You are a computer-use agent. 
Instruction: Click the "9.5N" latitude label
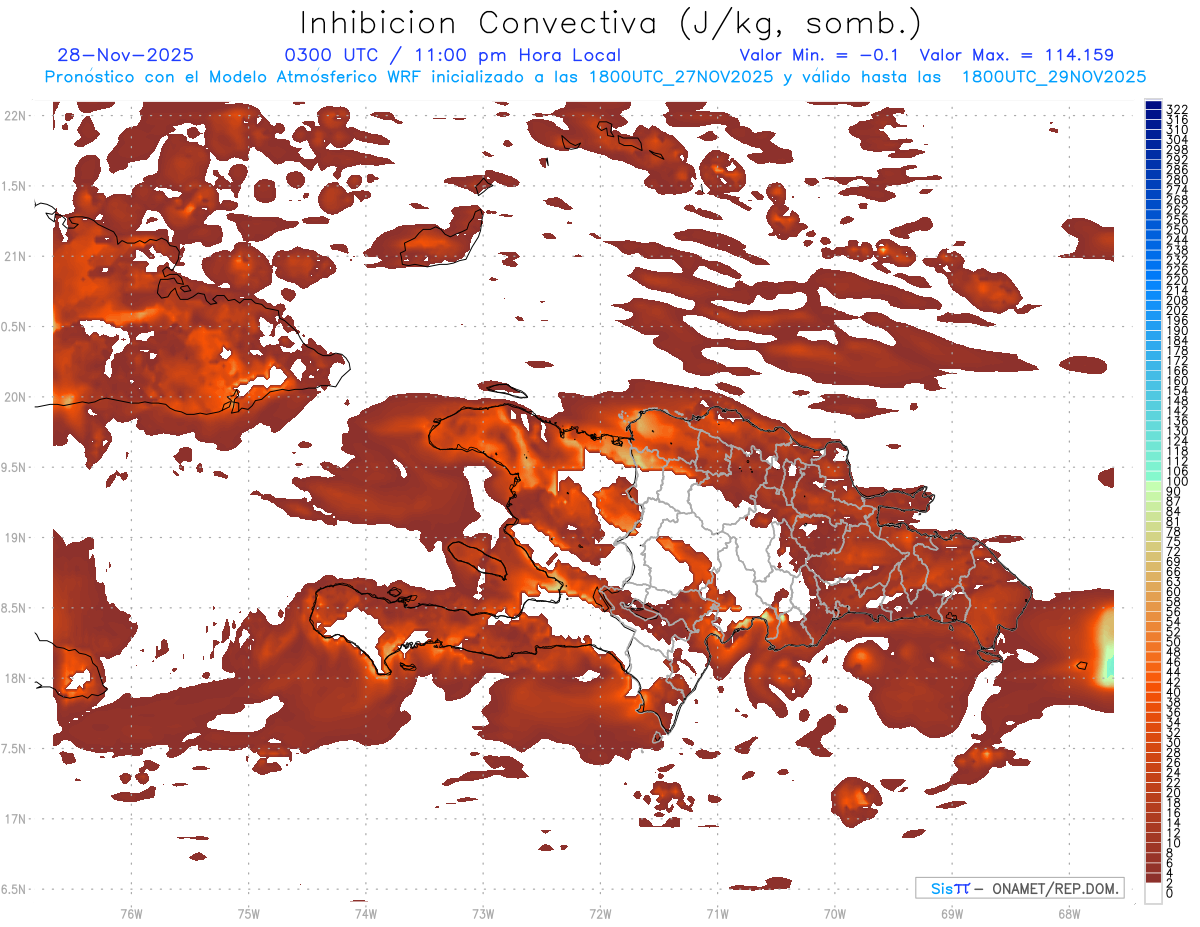15,468
